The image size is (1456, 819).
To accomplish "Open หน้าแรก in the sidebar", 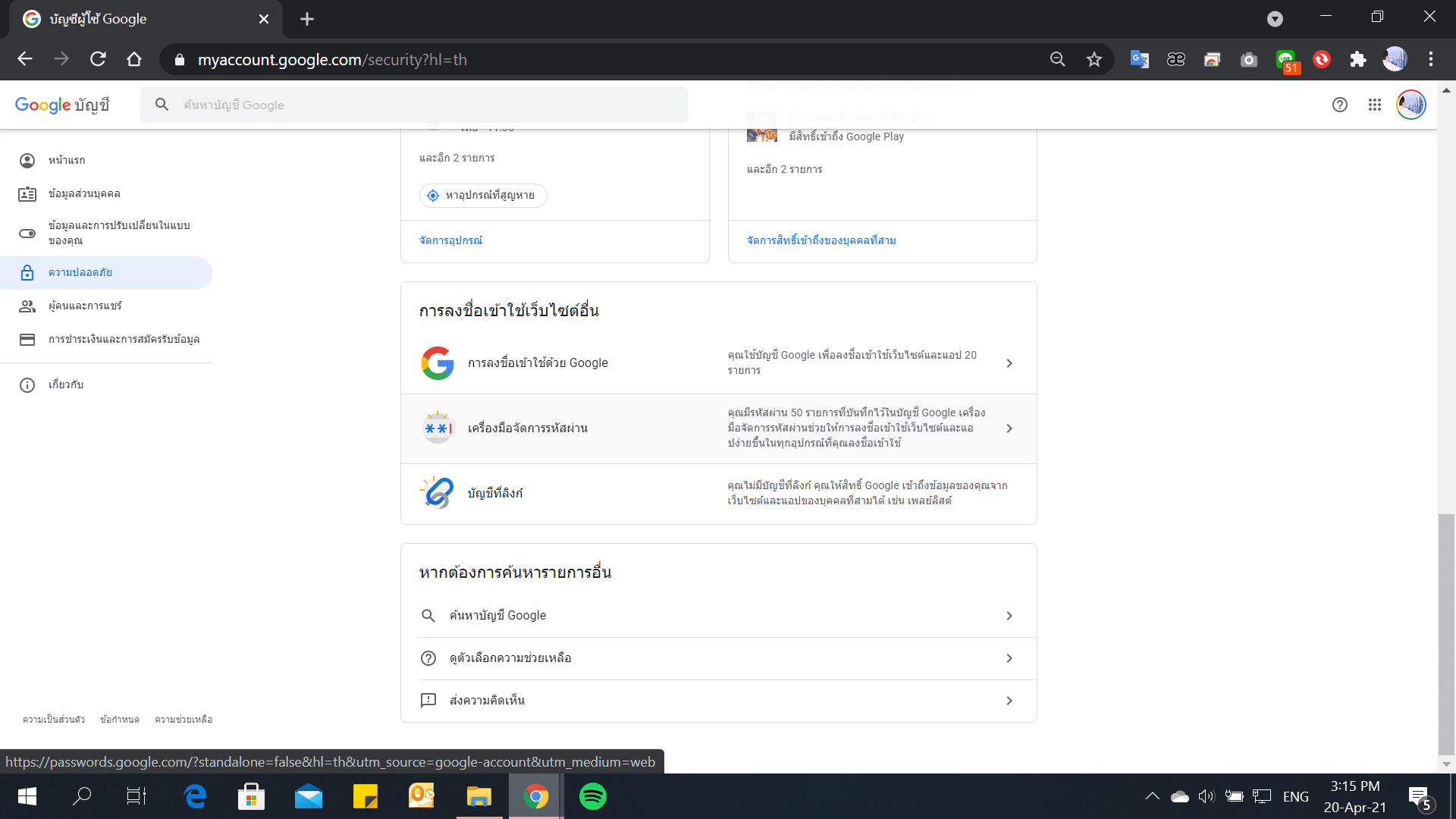I will (106, 160).
